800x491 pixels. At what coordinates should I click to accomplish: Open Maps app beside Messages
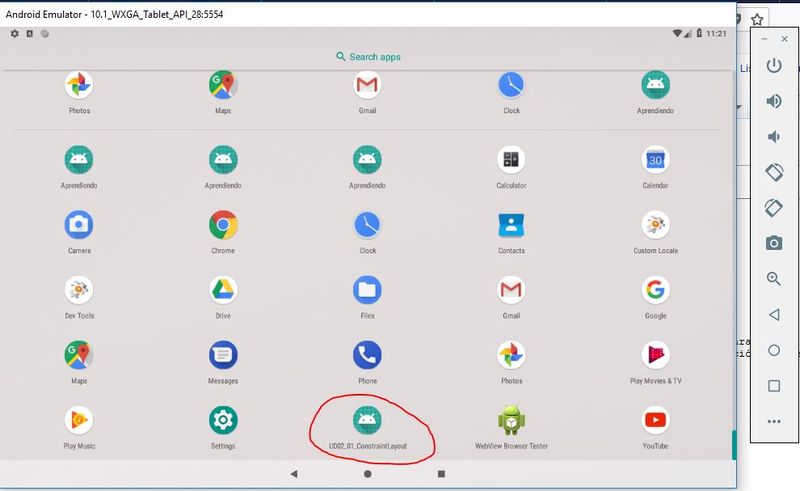point(79,355)
